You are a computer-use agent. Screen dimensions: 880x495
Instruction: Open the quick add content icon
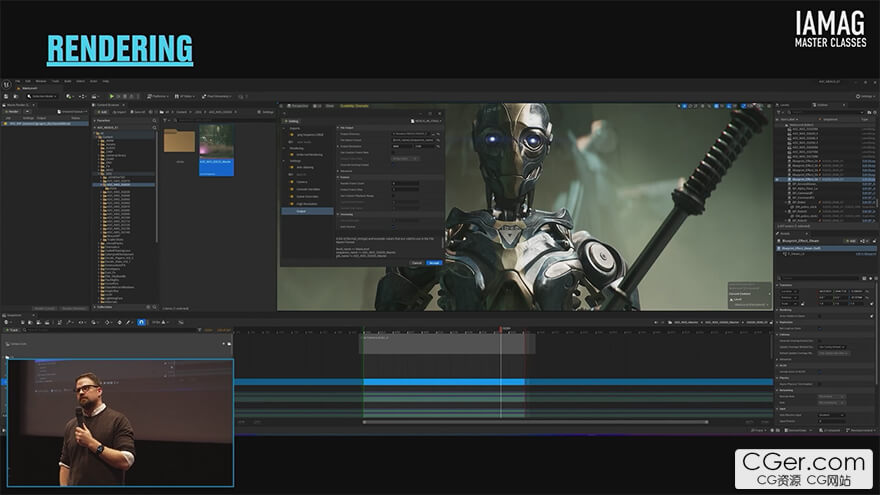pyautogui.click(x=69, y=97)
